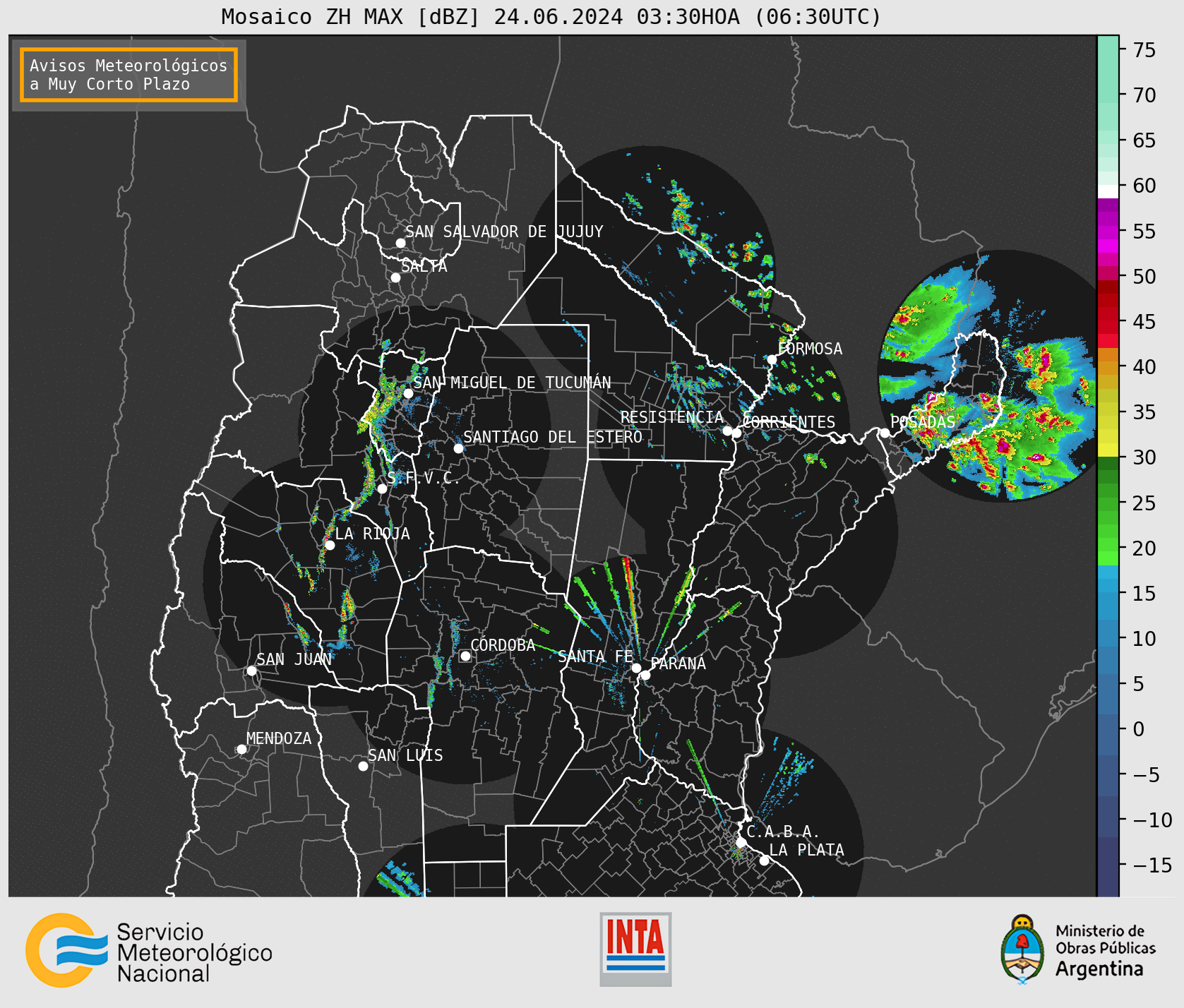The image size is (1184, 1008).
Task: Select the San Miguel de Tucumán marker
Action: point(407,393)
